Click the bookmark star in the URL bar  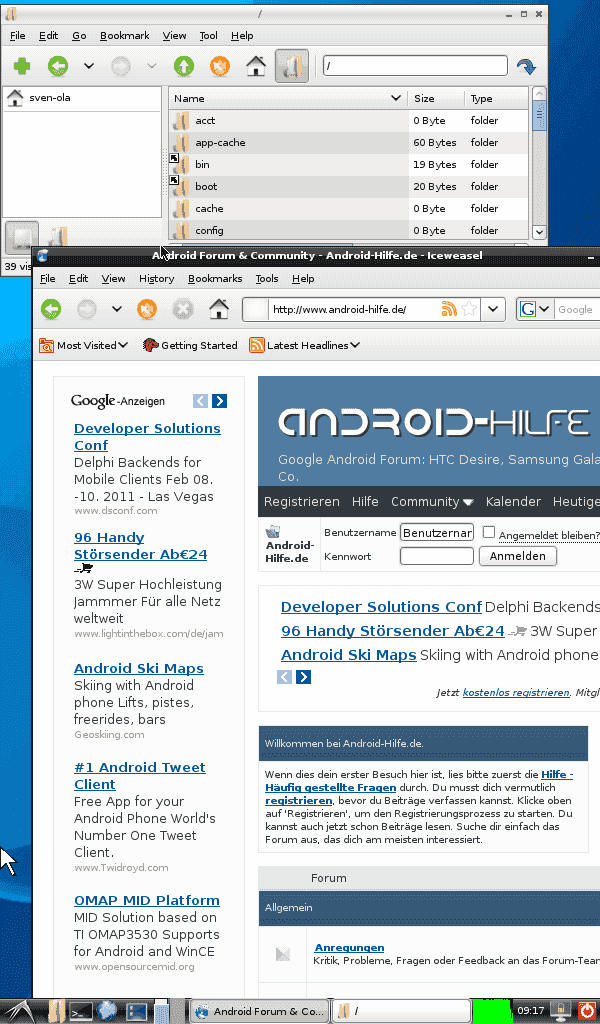click(469, 309)
